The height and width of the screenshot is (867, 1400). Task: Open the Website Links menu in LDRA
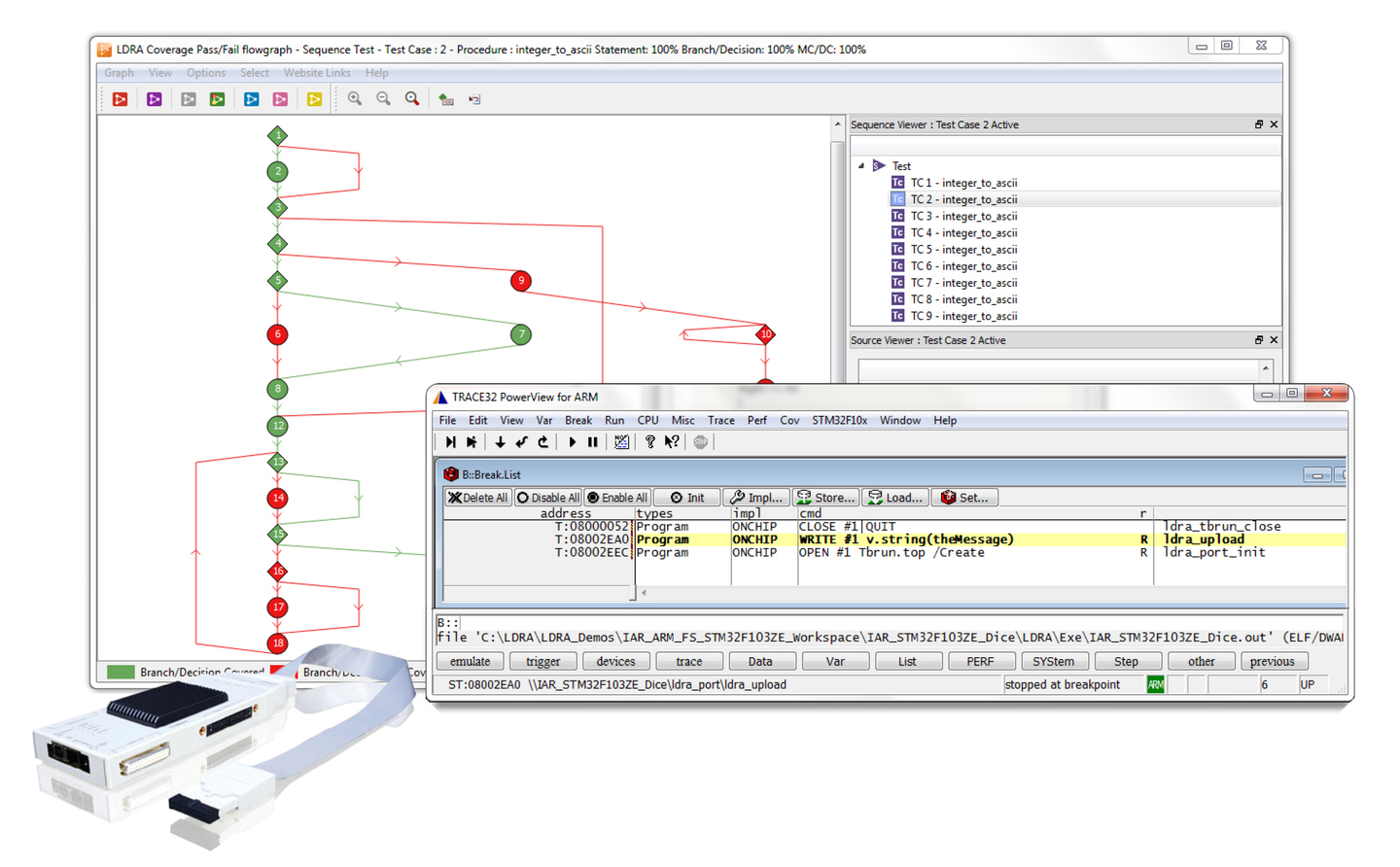(317, 73)
